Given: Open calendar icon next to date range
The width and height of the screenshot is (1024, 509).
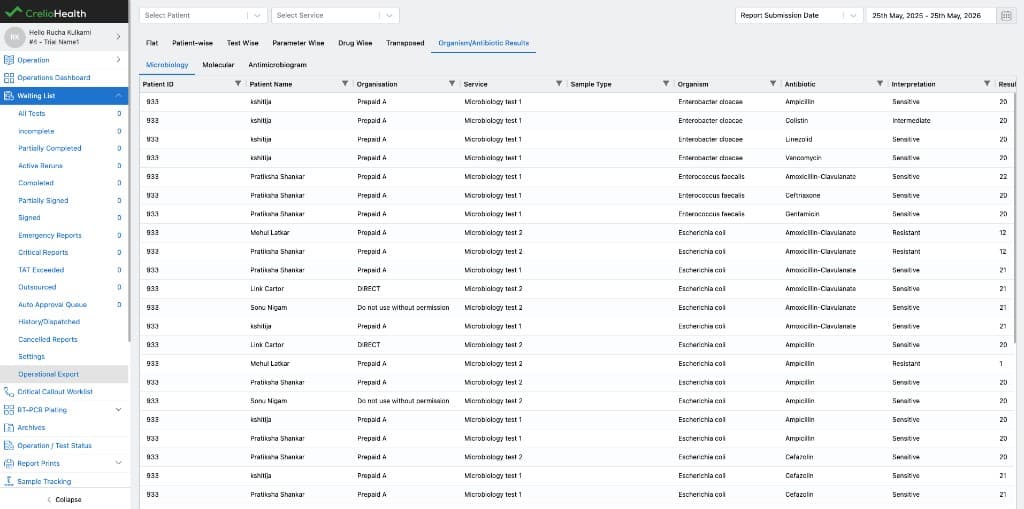Looking at the screenshot, I should tap(1006, 15).
